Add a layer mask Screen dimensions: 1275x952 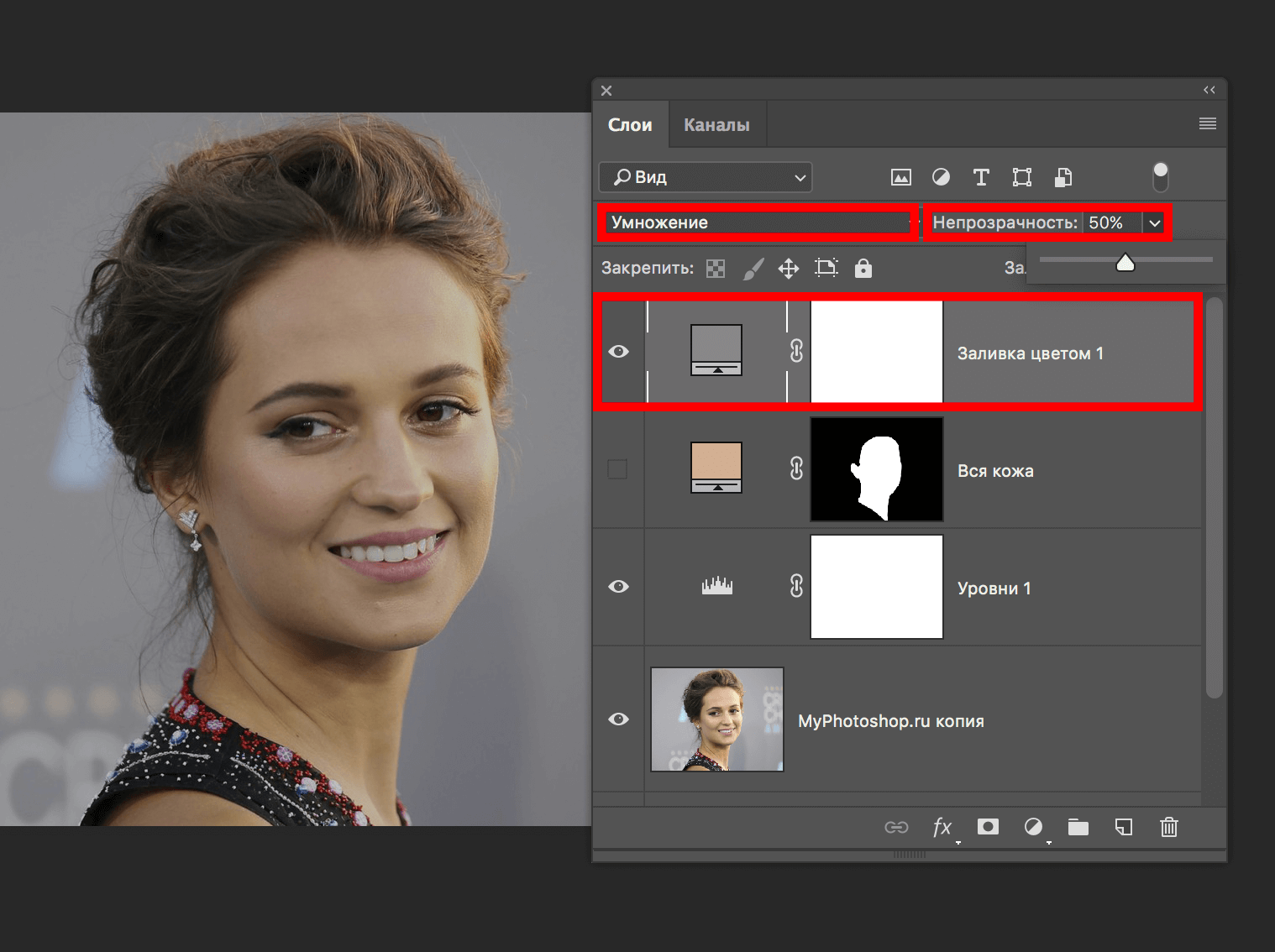coord(988,828)
